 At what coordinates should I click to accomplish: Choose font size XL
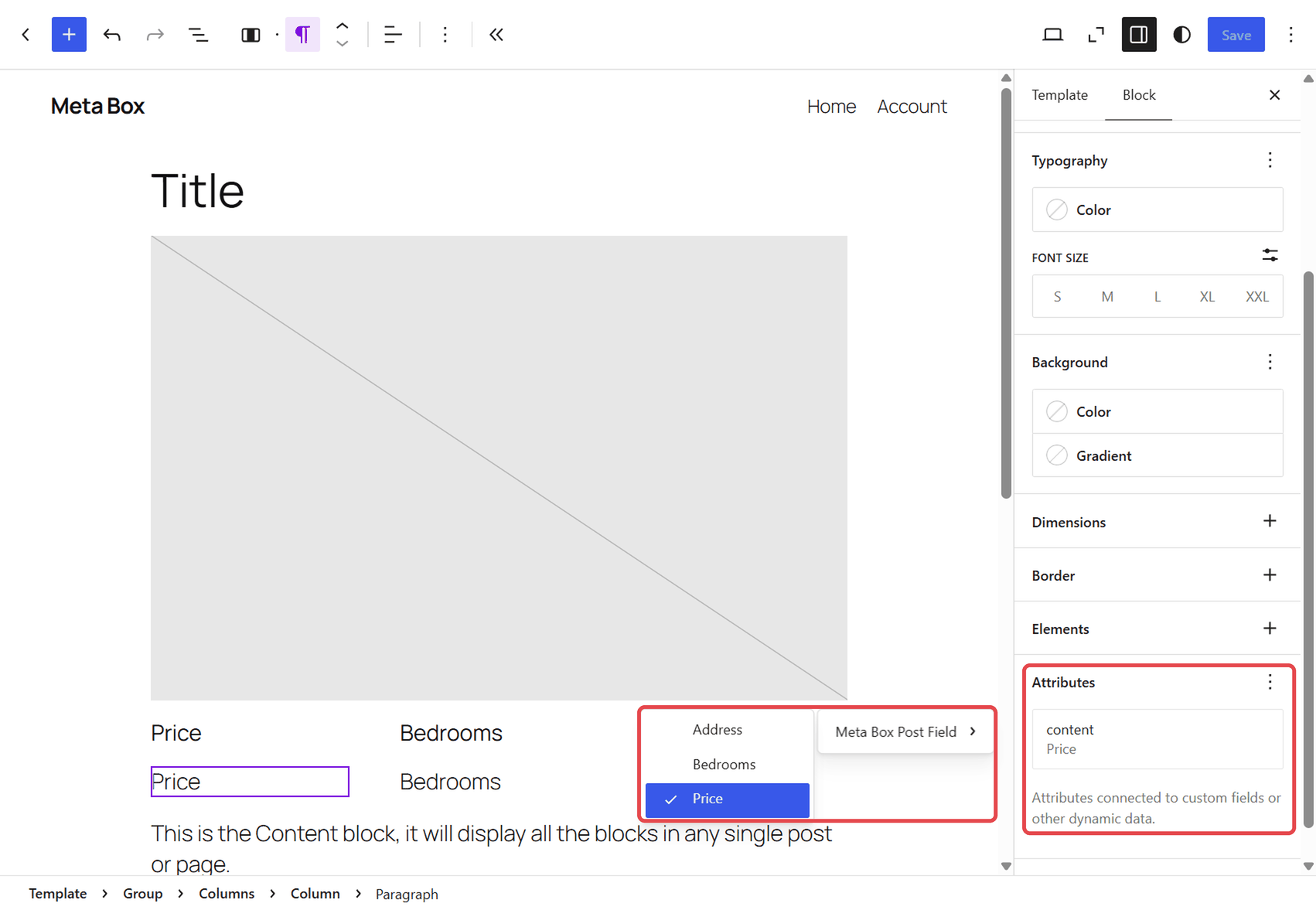(x=1207, y=297)
